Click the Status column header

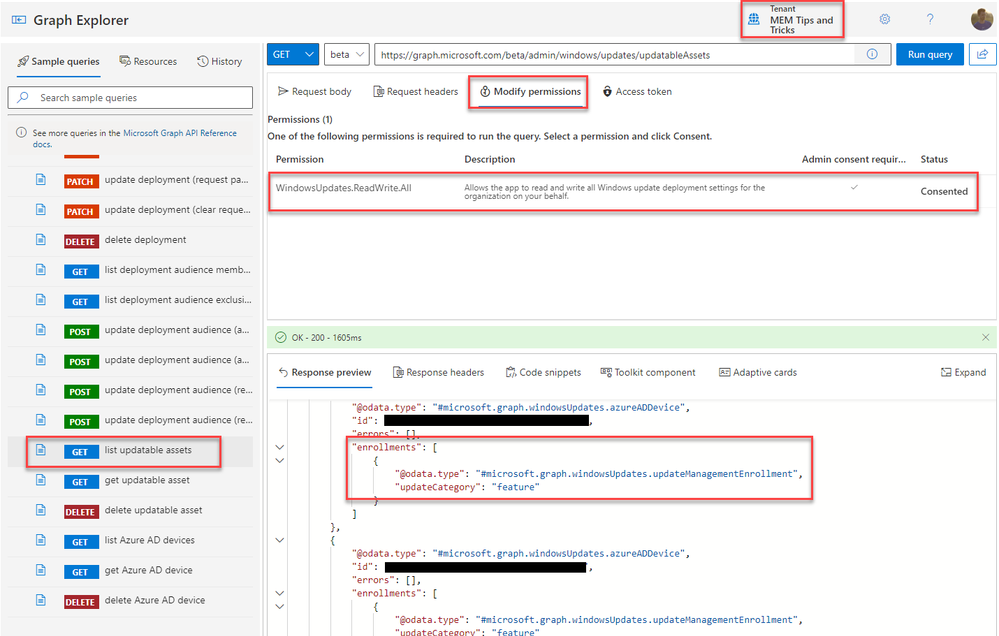(x=933, y=159)
